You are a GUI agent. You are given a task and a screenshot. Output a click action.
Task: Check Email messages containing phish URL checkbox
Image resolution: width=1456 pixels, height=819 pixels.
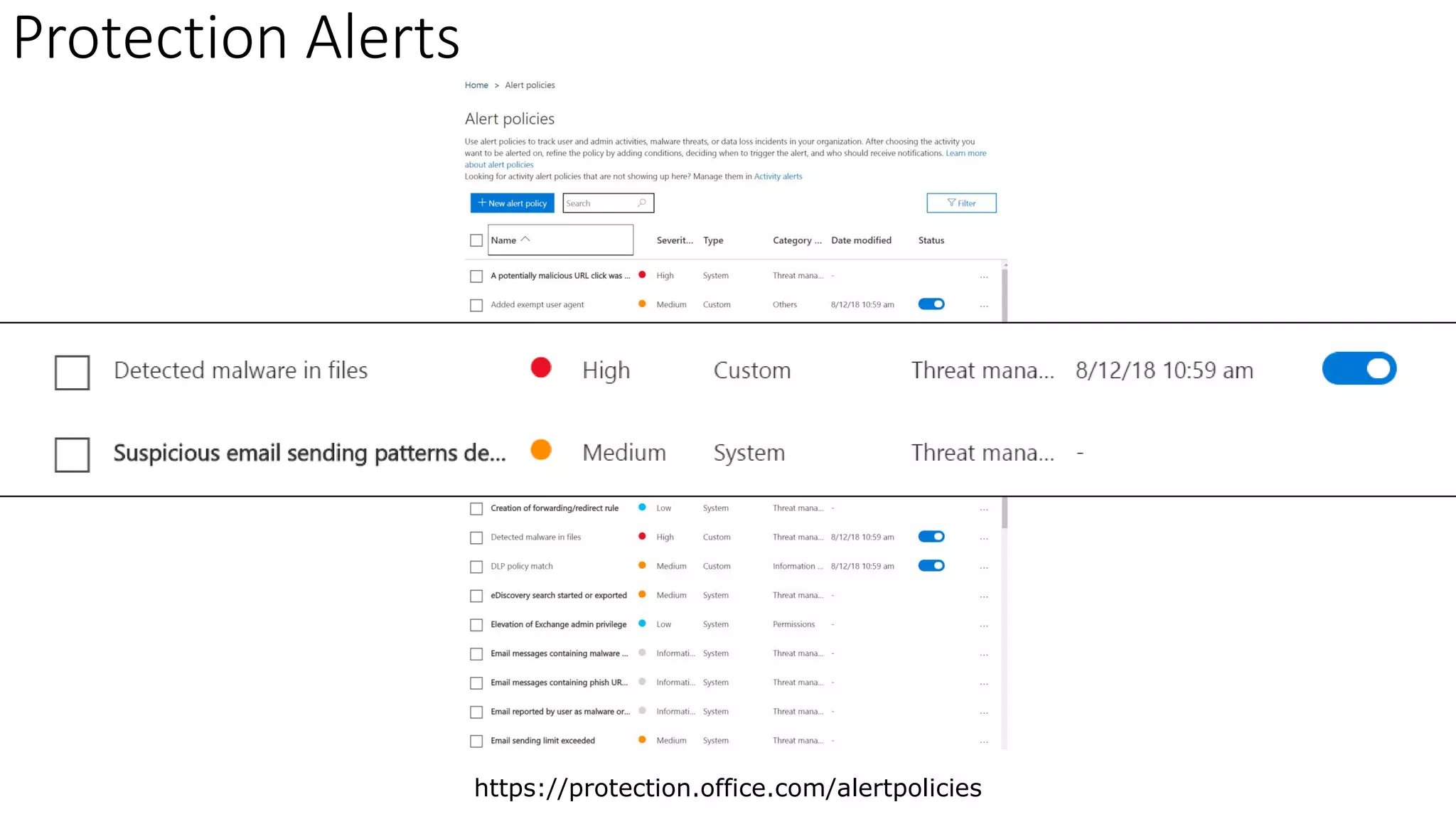point(476,683)
